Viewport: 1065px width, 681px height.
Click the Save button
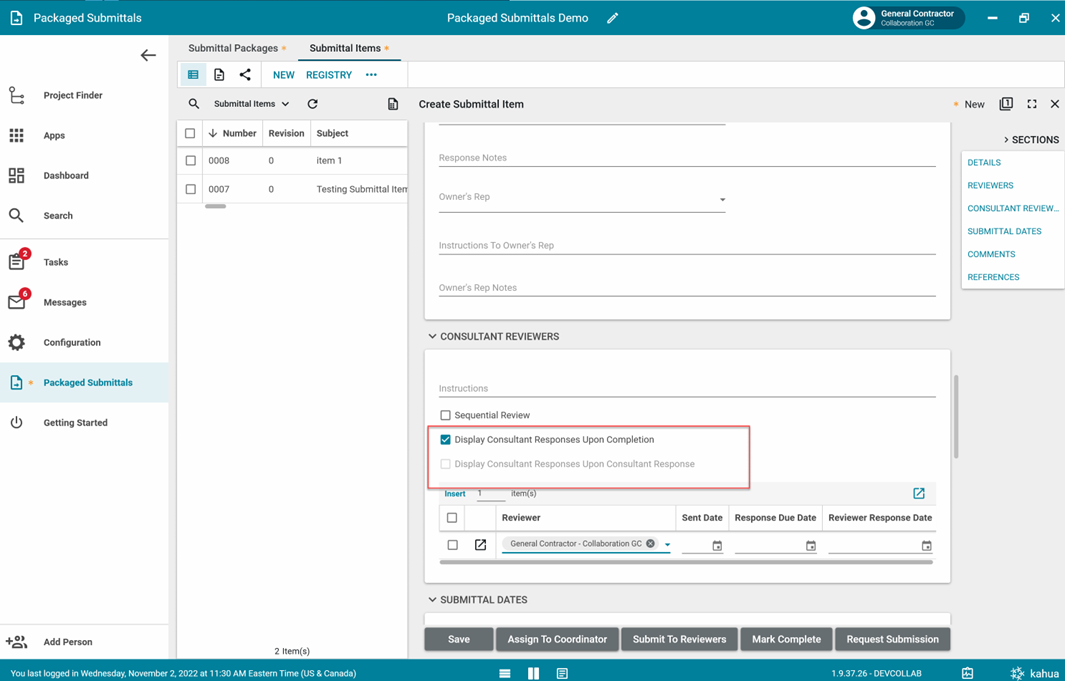pos(459,639)
